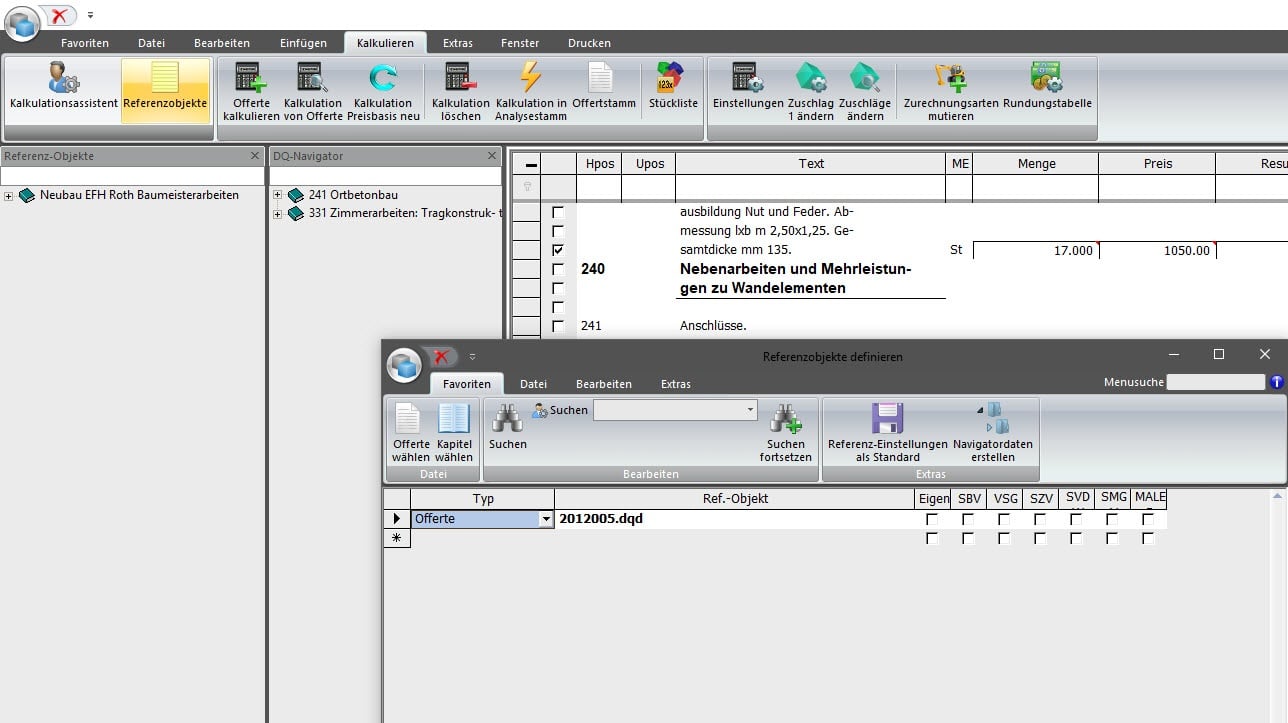Open the Datei tab in main ribbon

pyautogui.click(x=151, y=43)
